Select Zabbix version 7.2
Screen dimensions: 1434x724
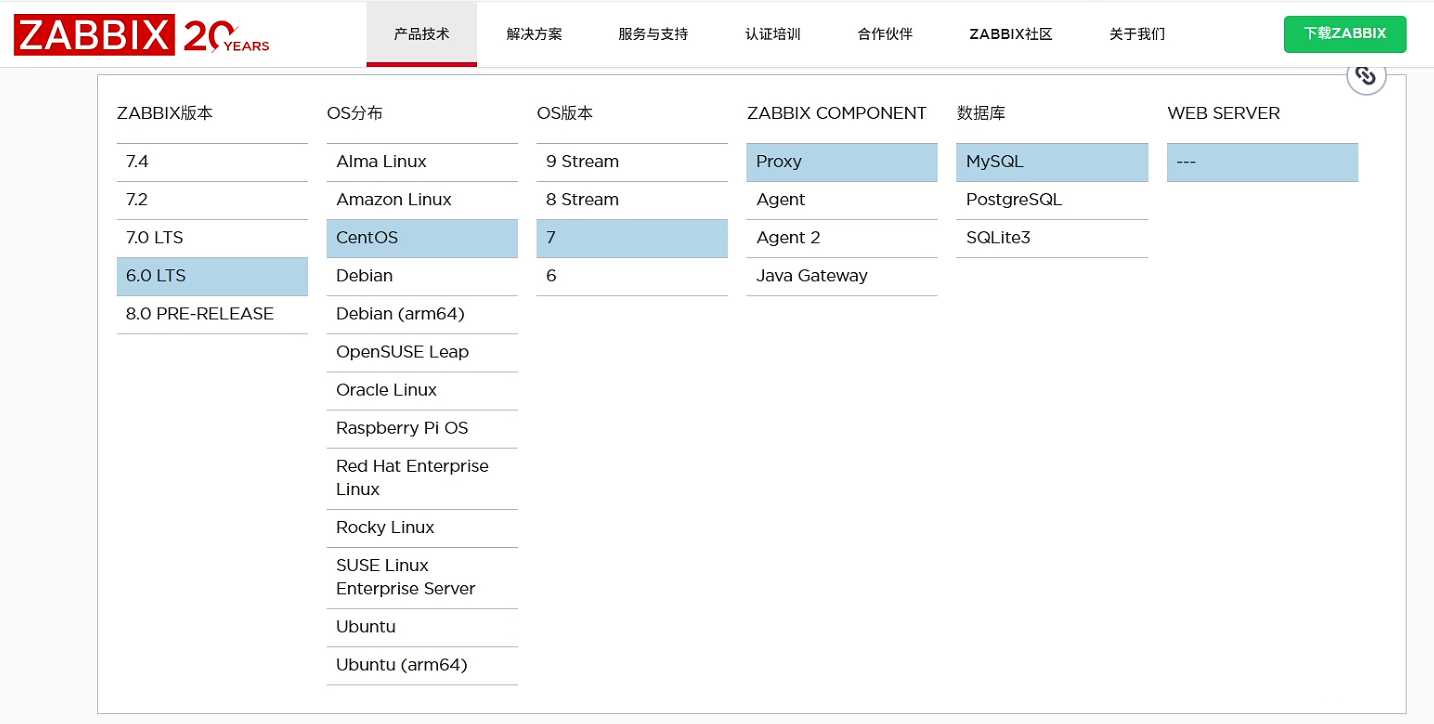pyautogui.click(x=212, y=200)
